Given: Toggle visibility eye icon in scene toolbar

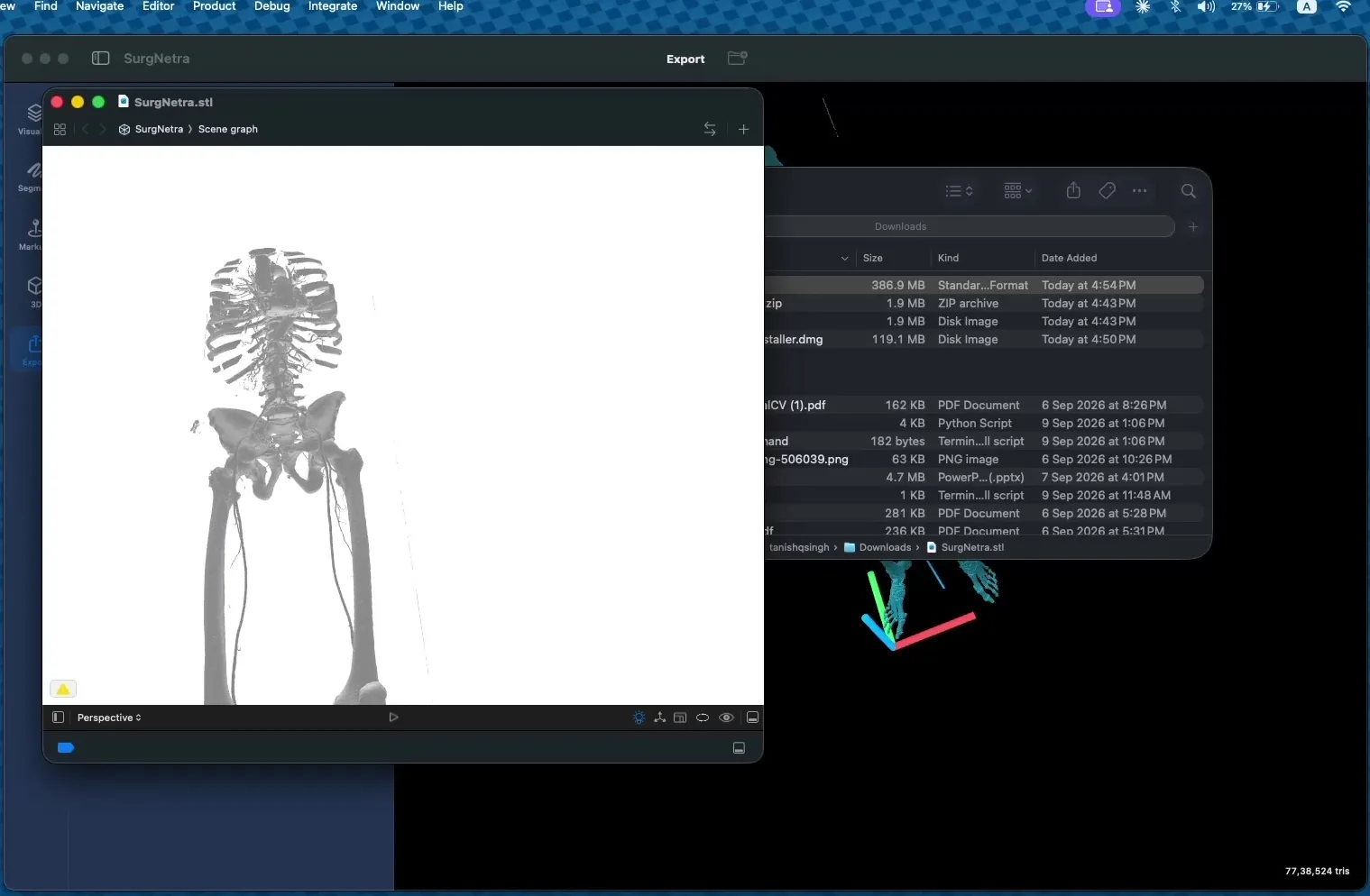Looking at the screenshot, I should click(726, 718).
